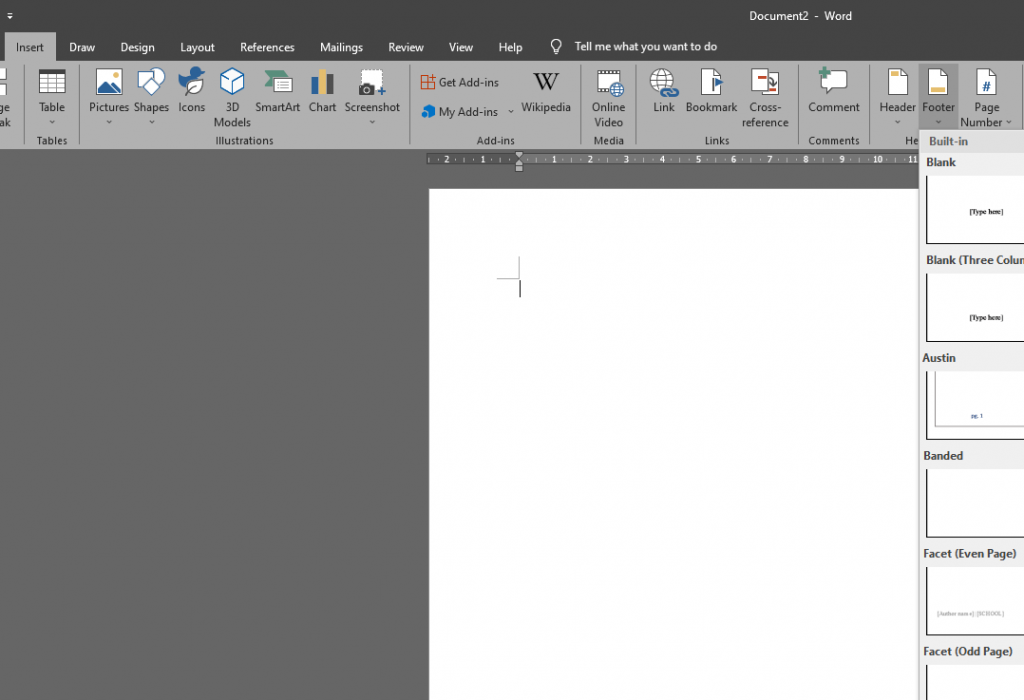Choose the Austin footer thumbnail
Image resolution: width=1024 pixels, height=700 pixels.
coord(975,405)
